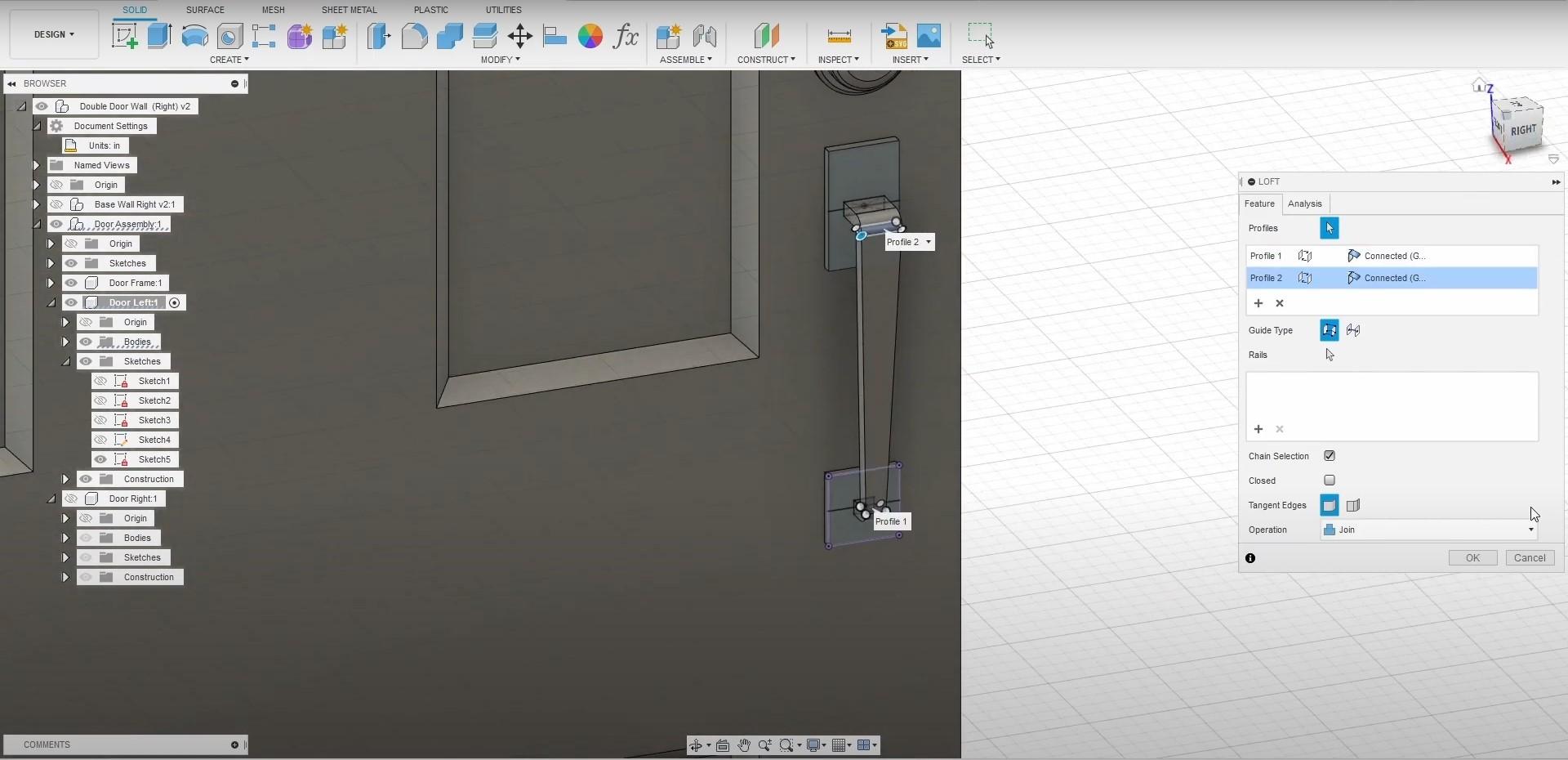Click the Select tool icon
The image size is (1568, 760).
[981, 36]
